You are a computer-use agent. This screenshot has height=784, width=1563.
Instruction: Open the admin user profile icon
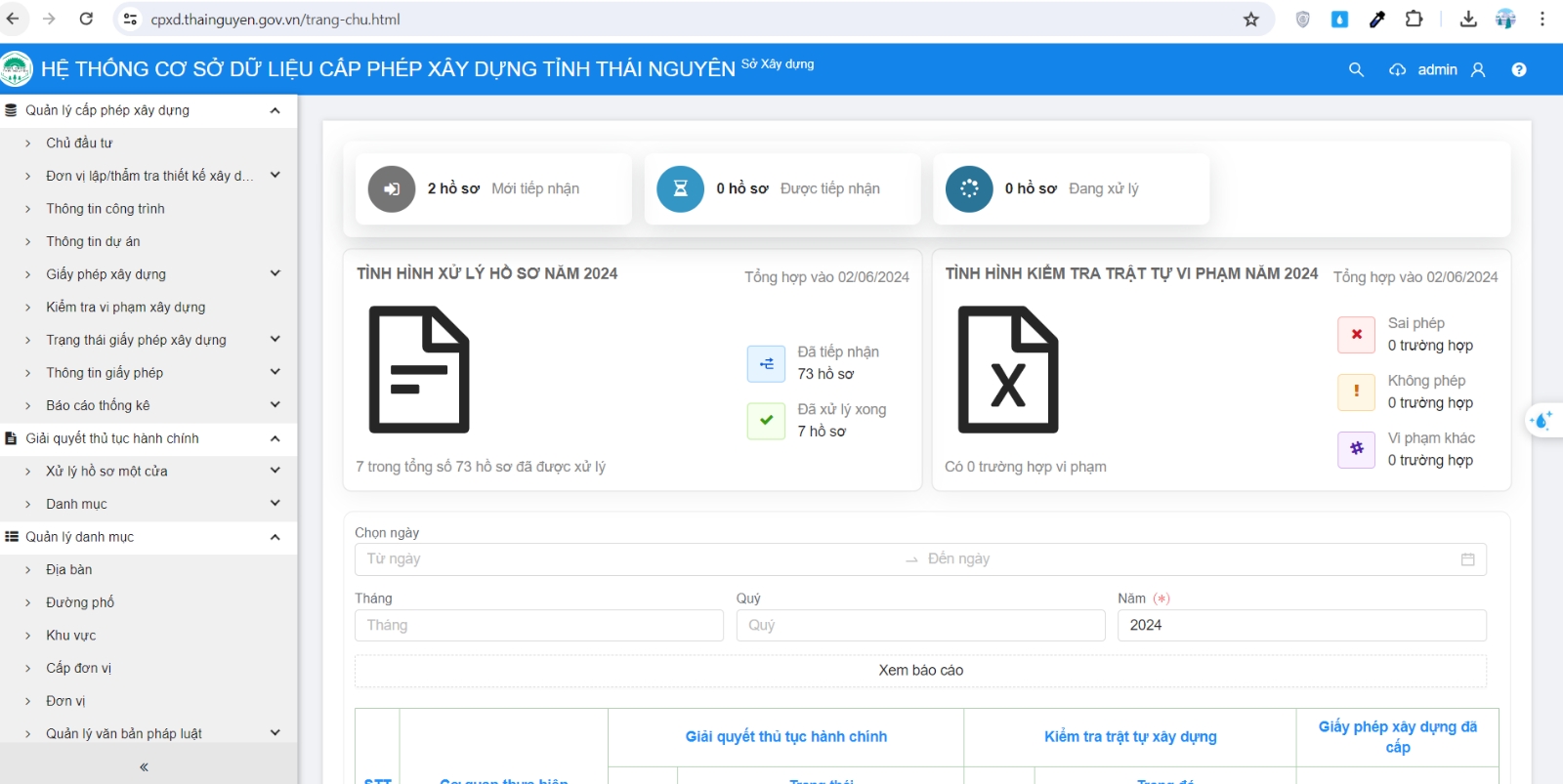pyautogui.click(x=1478, y=69)
